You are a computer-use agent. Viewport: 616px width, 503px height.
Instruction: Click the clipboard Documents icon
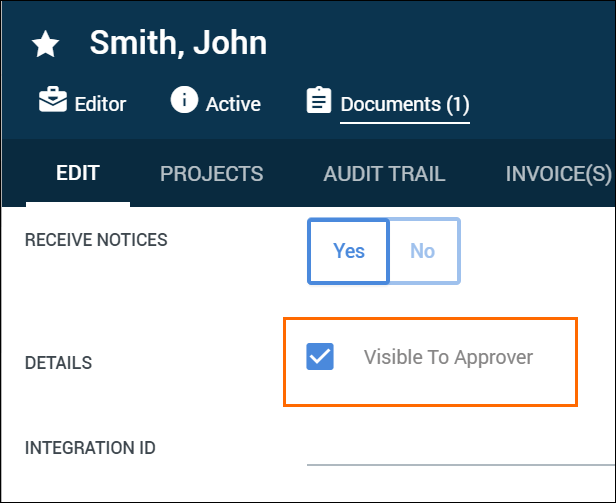click(x=319, y=100)
